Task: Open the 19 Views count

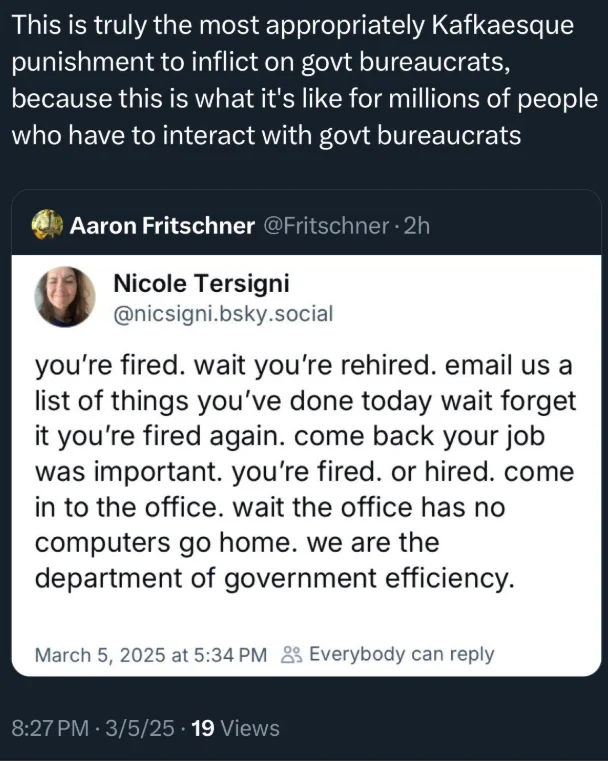Action: 235,728
